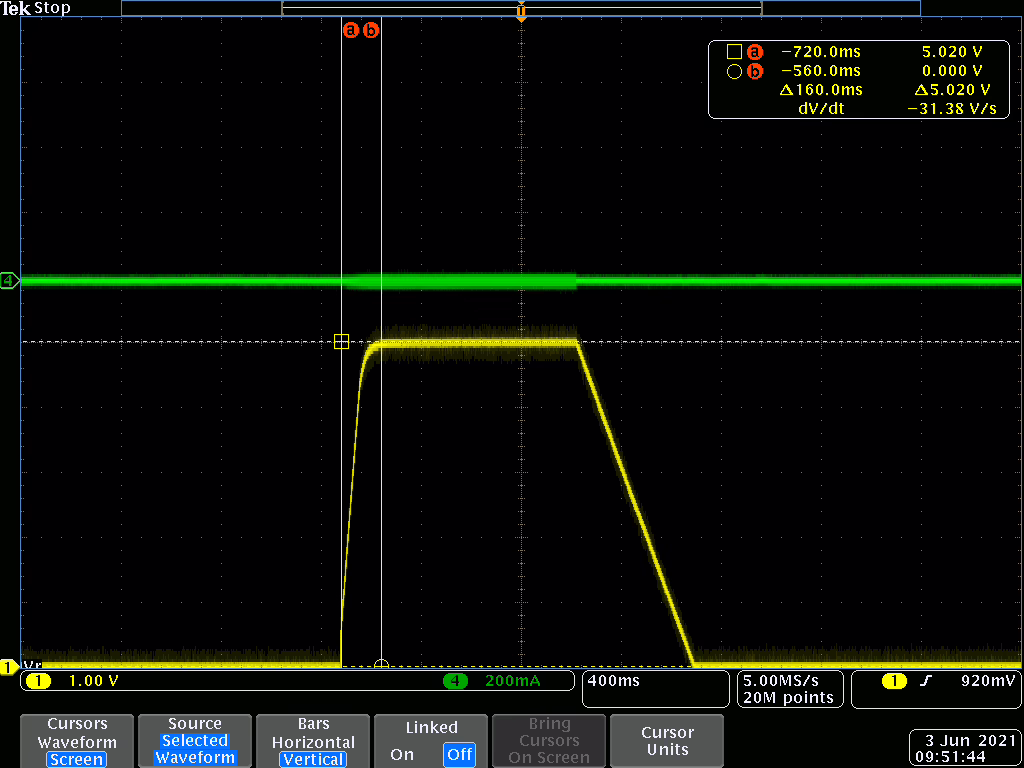Image resolution: width=1024 pixels, height=768 pixels.
Task: Click cursor b circle near the baseline
Action: (x=381, y=665)
